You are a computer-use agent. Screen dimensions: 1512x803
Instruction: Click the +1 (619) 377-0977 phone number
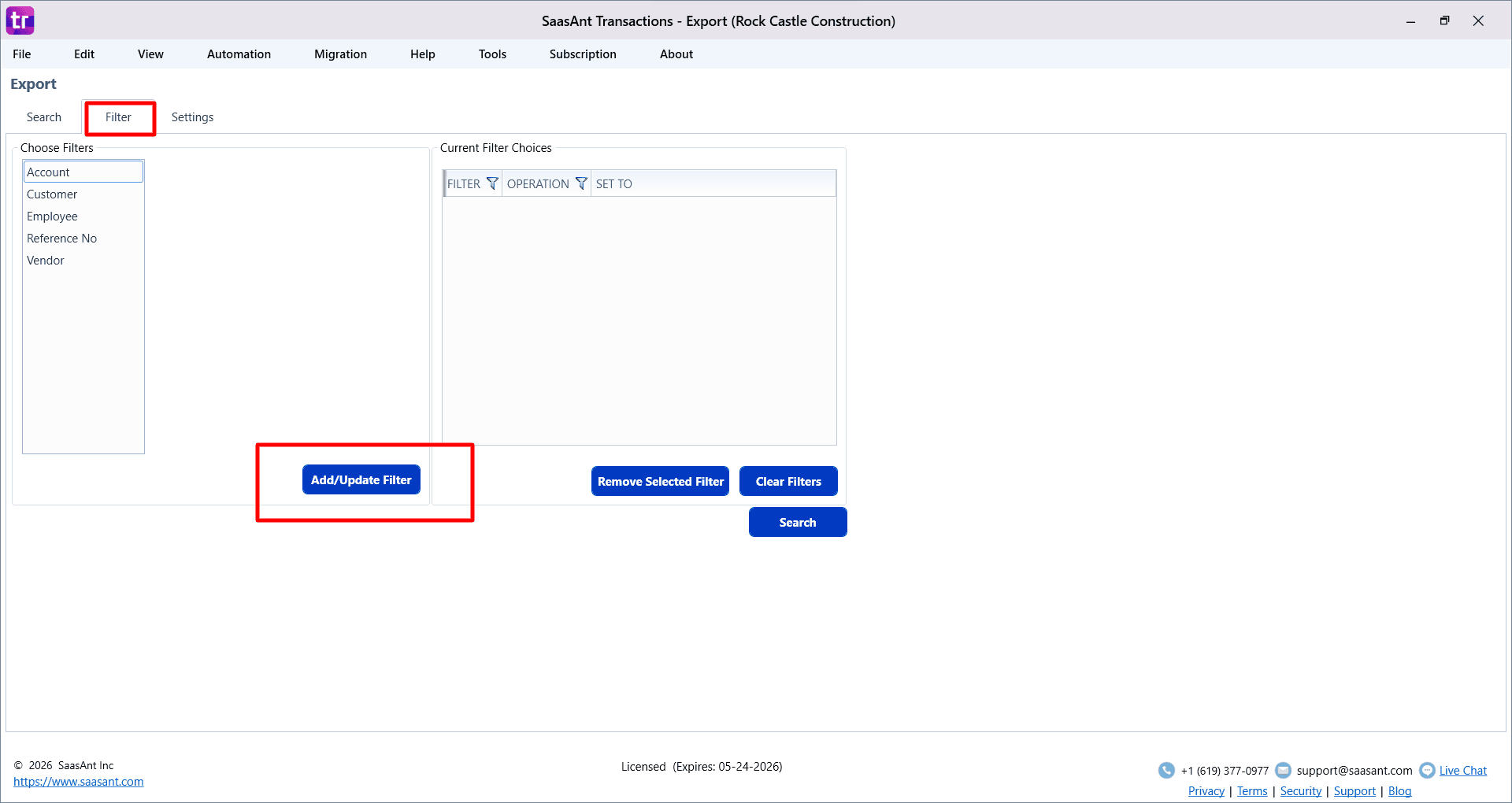(1225, 771)
